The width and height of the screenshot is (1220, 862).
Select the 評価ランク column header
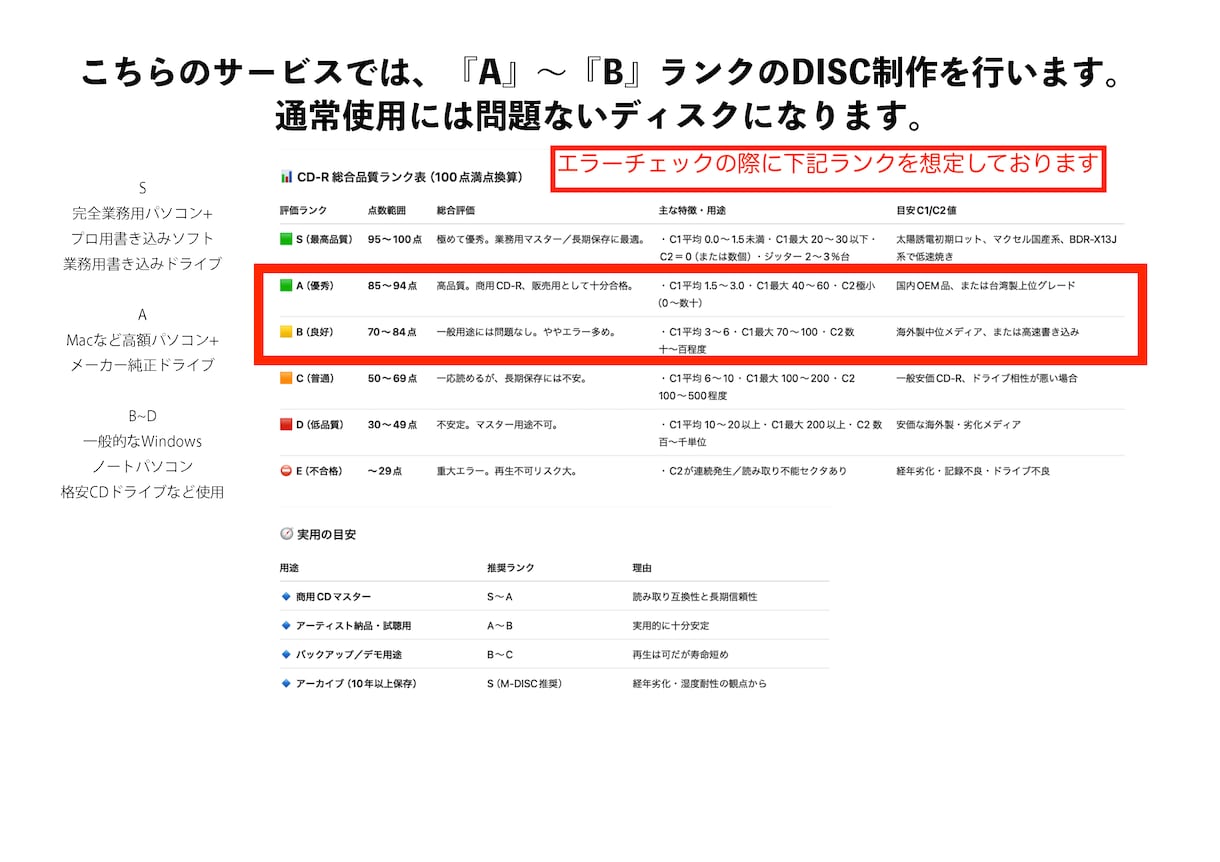point(303,211)
